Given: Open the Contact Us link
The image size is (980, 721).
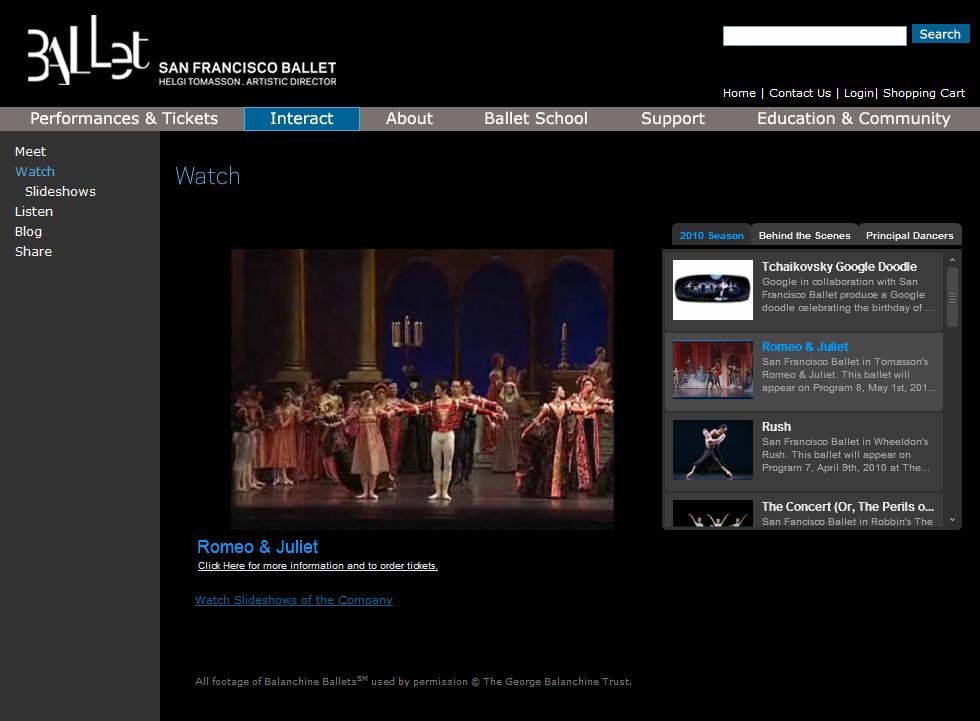Looking at the screenshot, I should pos(800,93).
